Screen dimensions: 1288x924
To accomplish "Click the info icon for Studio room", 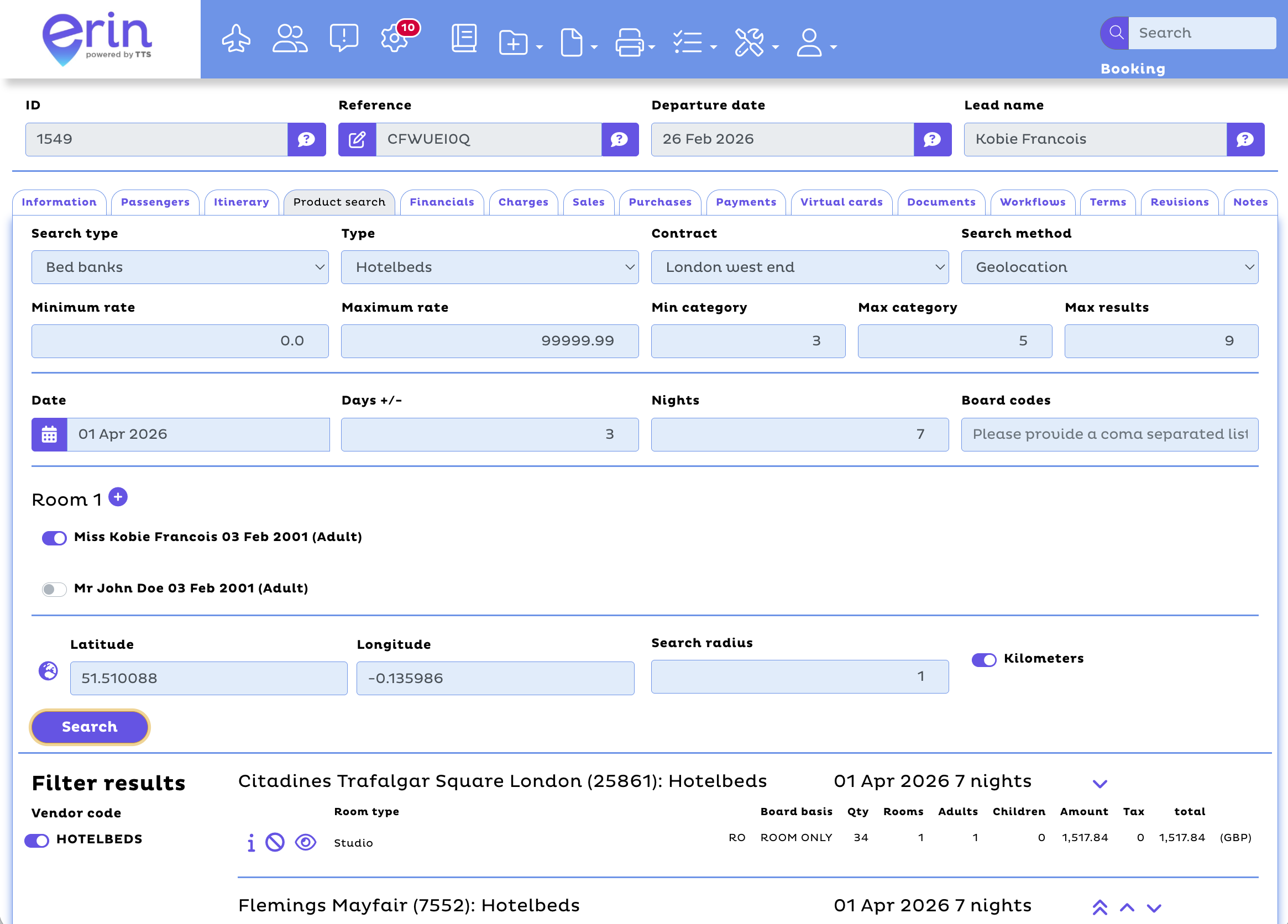I will tap(251, 843).
